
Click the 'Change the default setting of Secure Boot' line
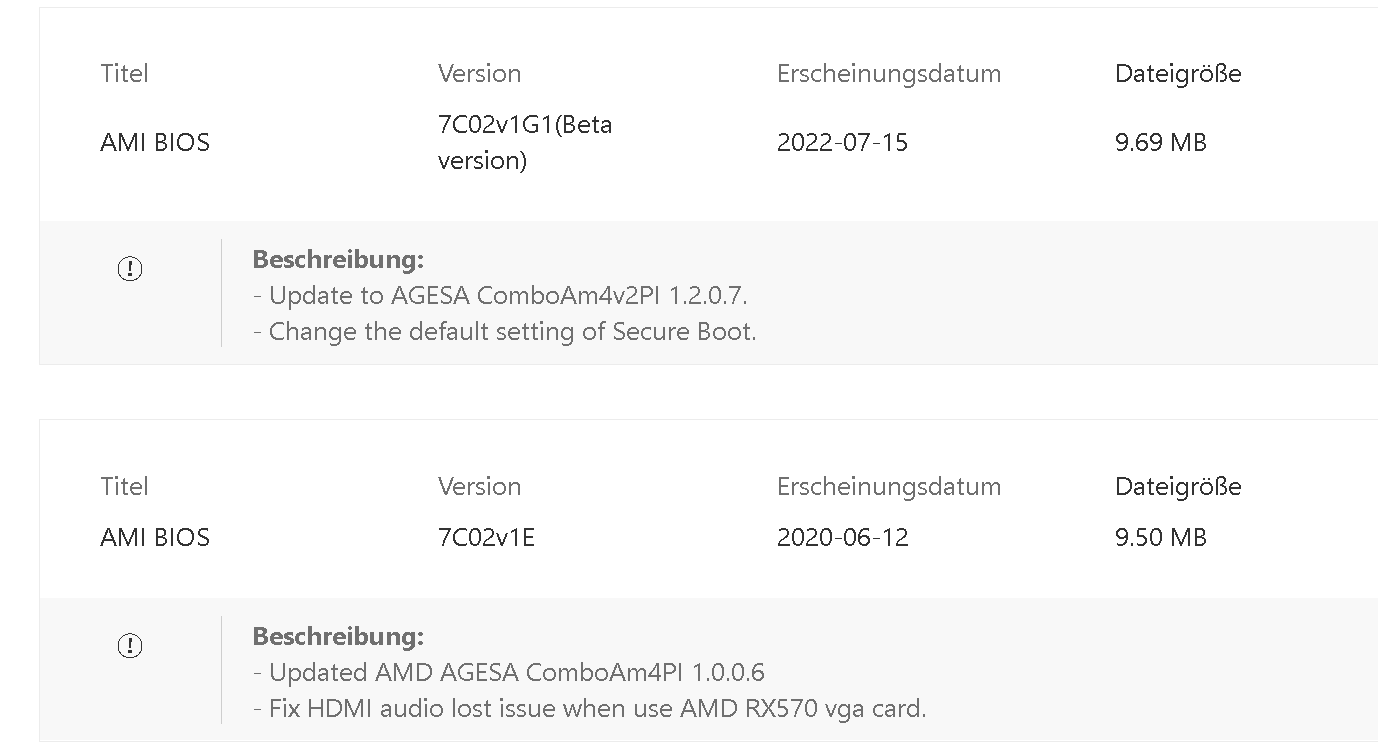point(505,331)
